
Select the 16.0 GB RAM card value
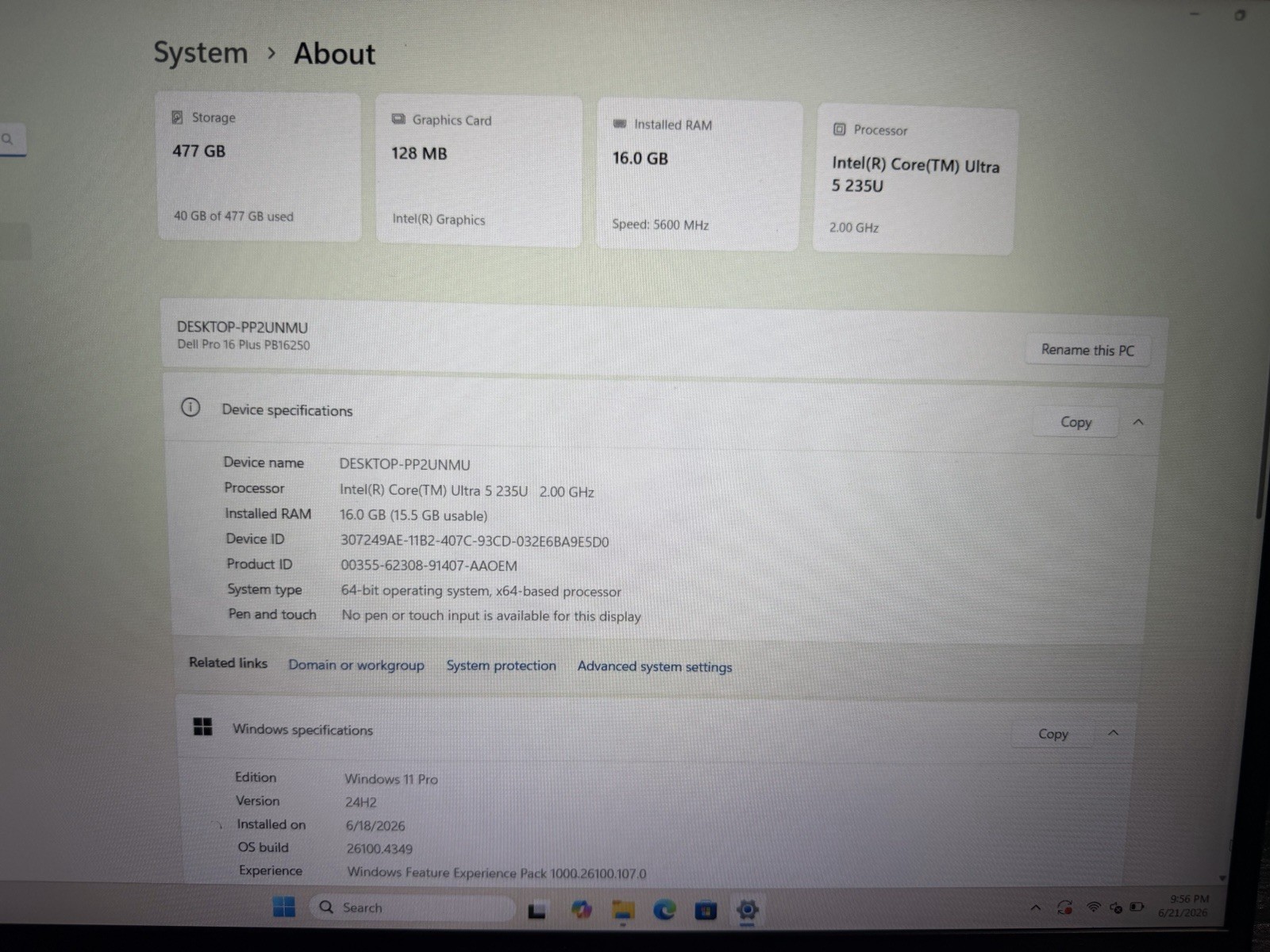640,158
